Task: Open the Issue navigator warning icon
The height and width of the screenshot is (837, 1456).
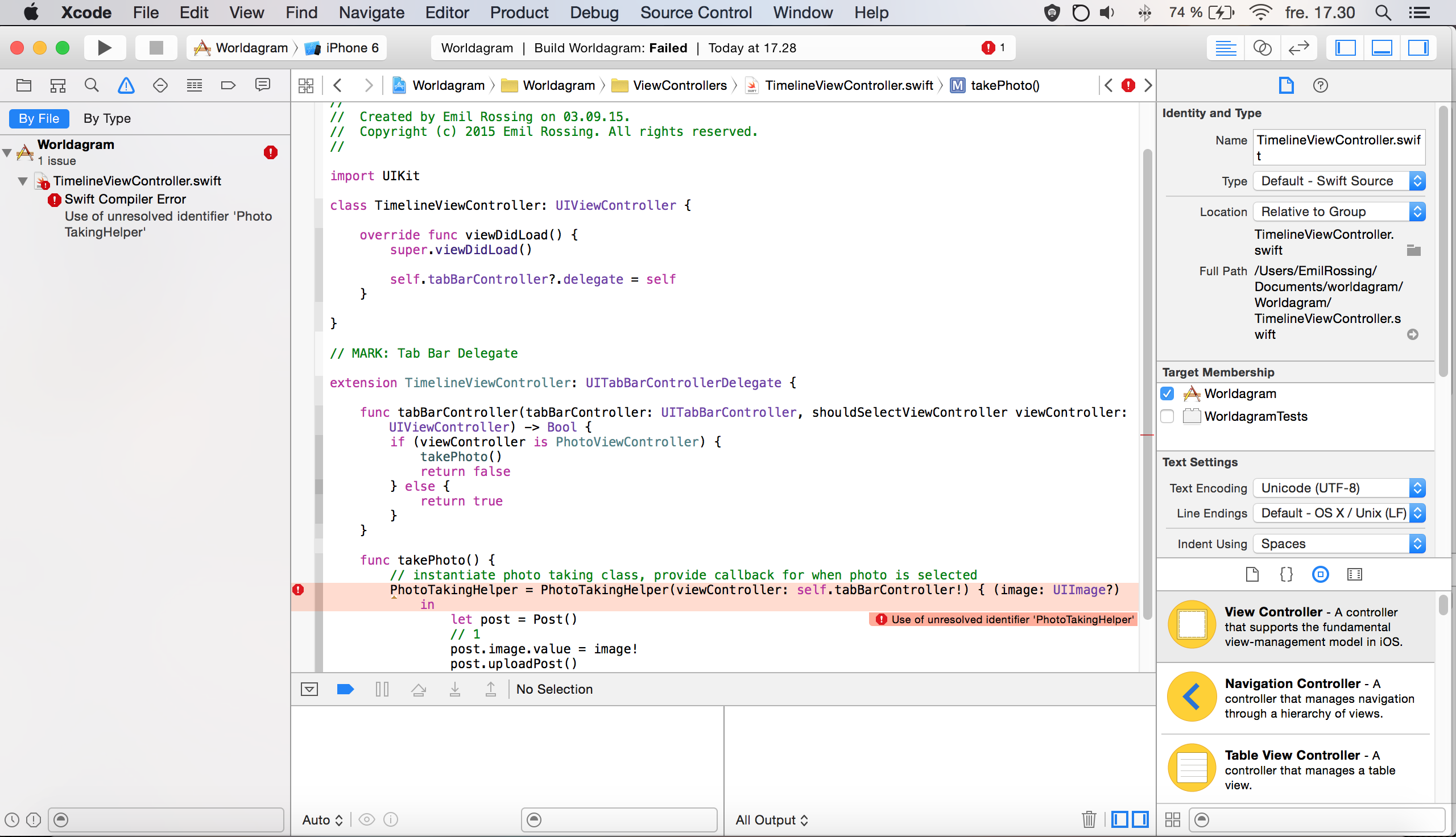Action: pos(126,86)
